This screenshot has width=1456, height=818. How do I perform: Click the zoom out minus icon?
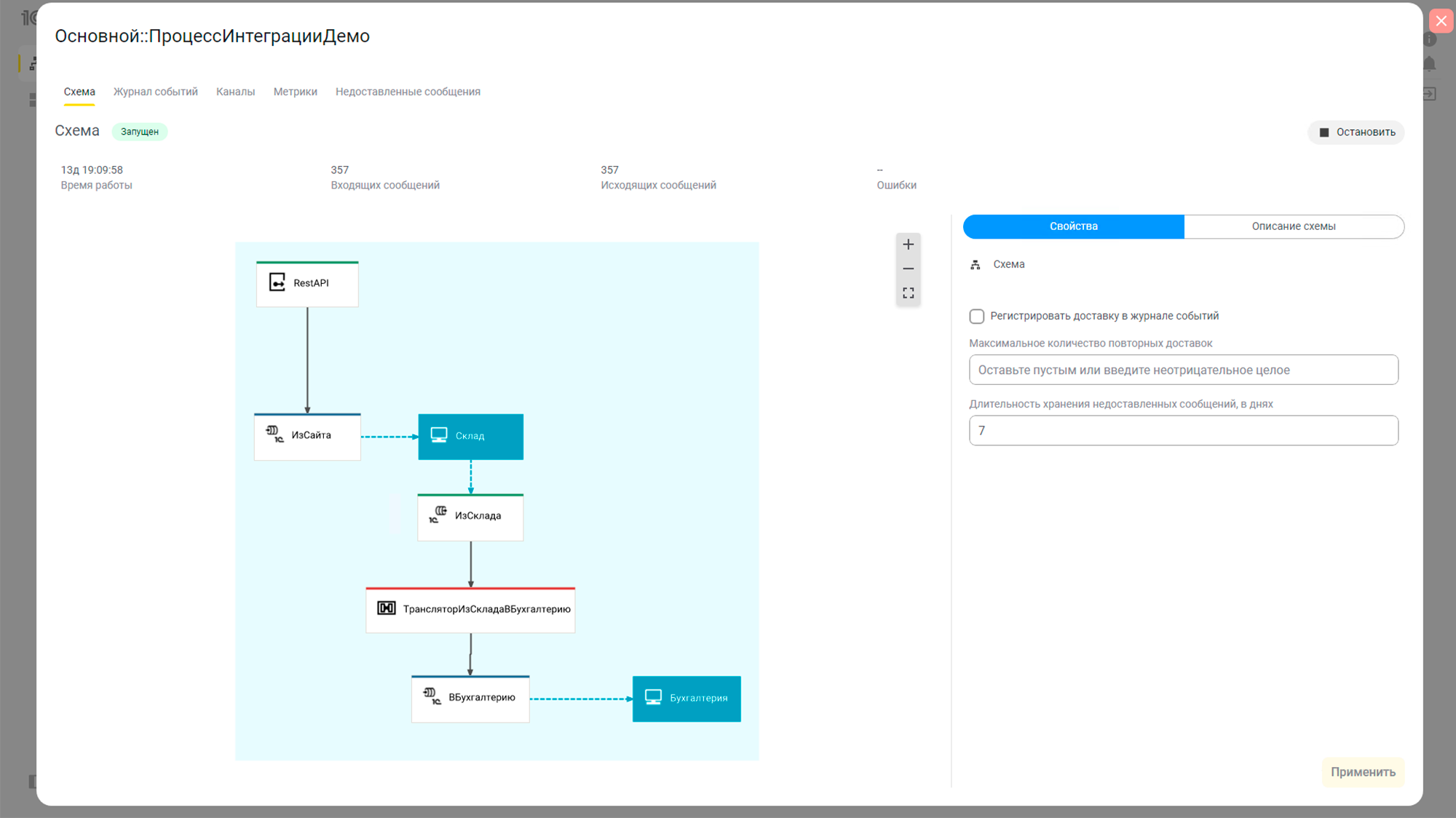click(x=908, y=269)
